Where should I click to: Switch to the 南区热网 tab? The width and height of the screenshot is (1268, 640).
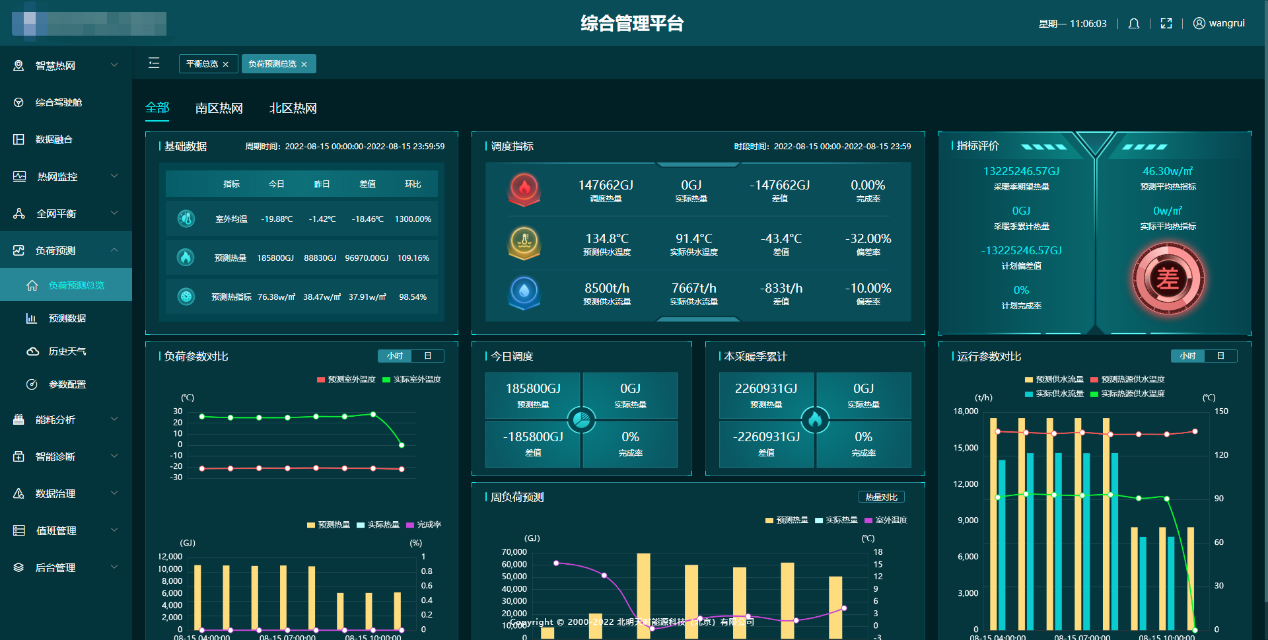219,108
